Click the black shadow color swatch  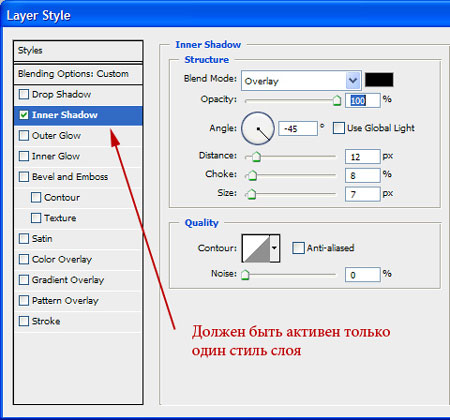coord(379,80)
